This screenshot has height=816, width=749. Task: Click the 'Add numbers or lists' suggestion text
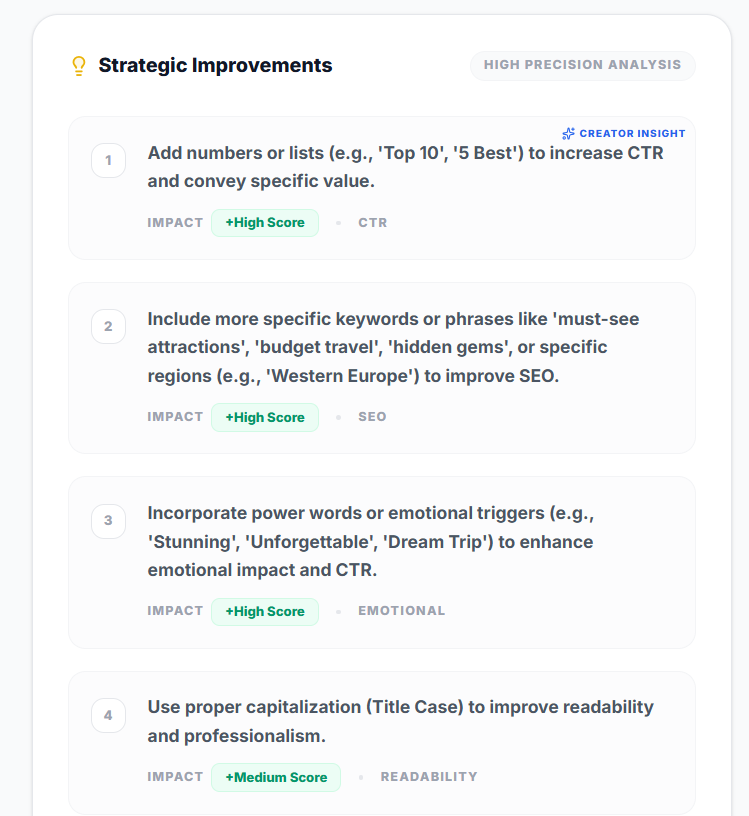pyautogui.click(x=405, y=167)
